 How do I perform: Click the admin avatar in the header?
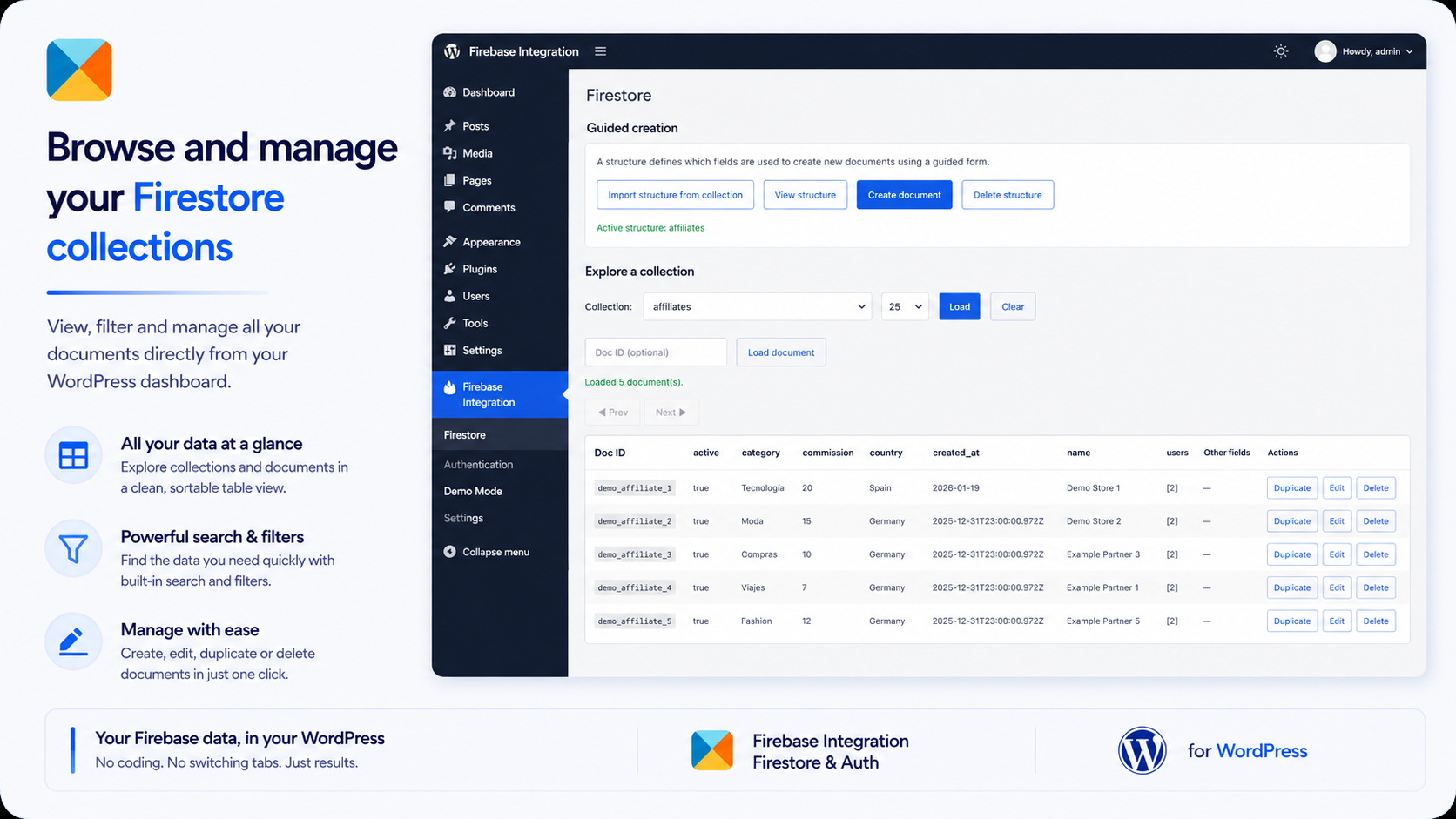tap(1325, 51)
